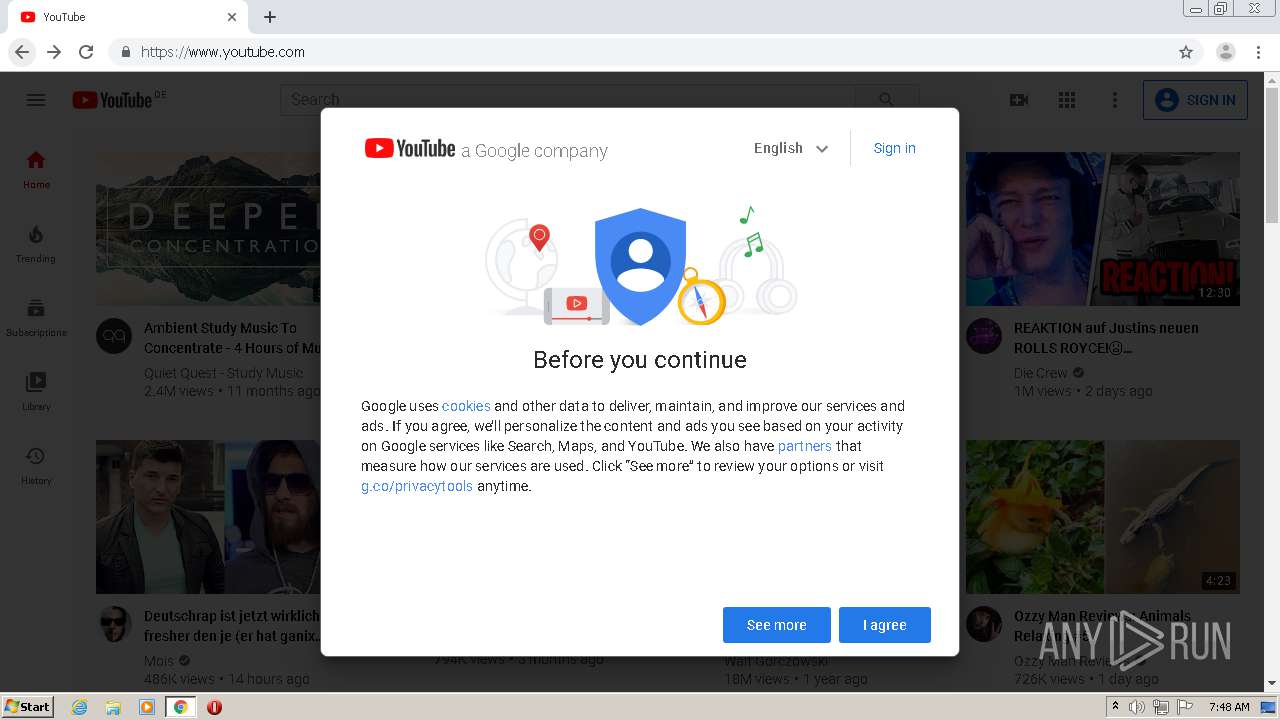Open the settings three-dot menu
Viewport: 1280px width, 720px height.
tap(1115, 100)
